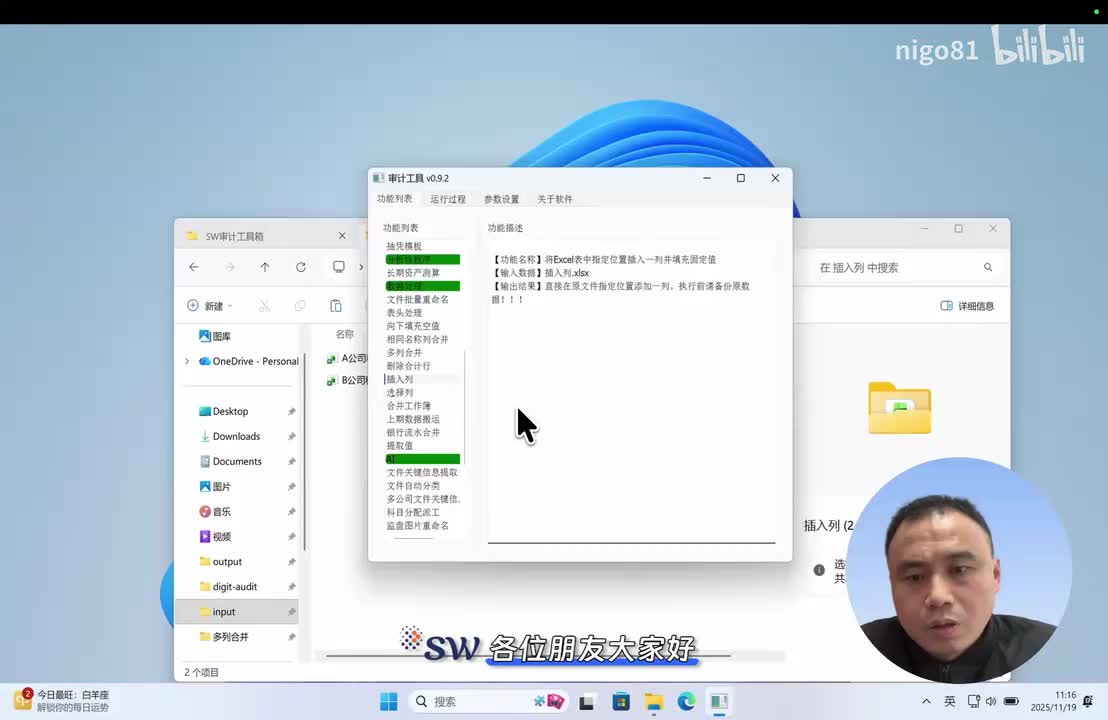Viewport: 1108px width, 720px height.
Task: Open the 参数设置 tab
Action: click(502, 199)
